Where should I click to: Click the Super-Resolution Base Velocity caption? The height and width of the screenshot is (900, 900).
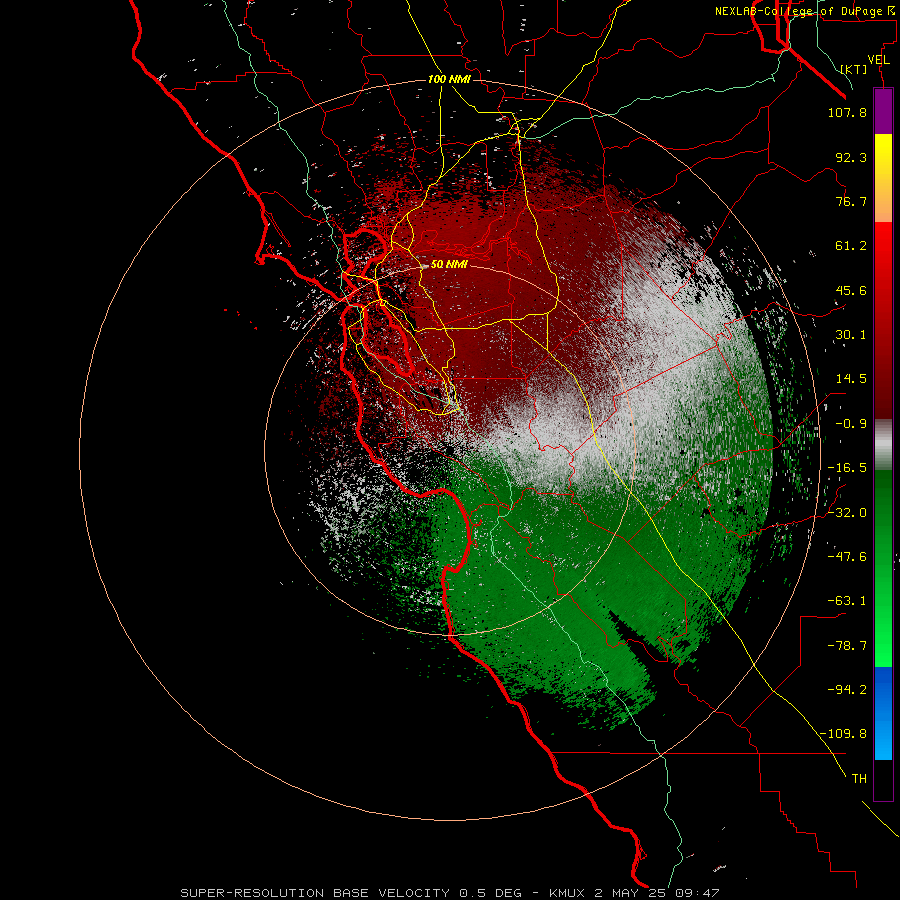click(449, 893)
